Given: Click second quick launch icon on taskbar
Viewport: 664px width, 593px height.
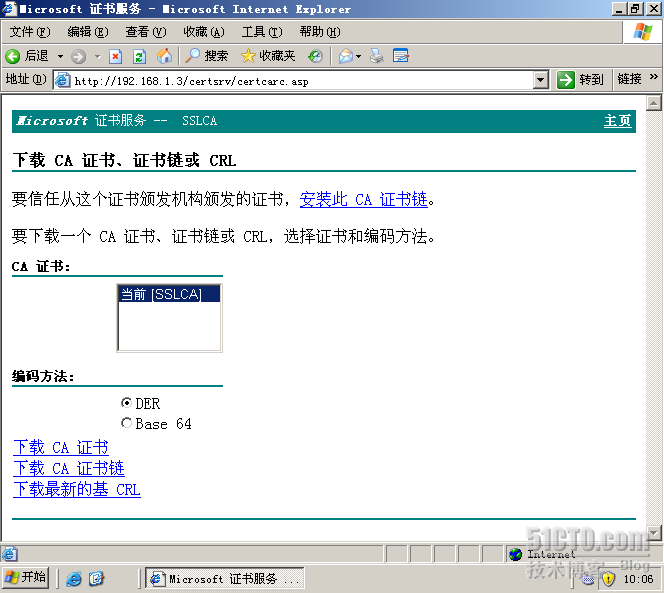Looking at the screenshot, I should [x=97, y=578].
